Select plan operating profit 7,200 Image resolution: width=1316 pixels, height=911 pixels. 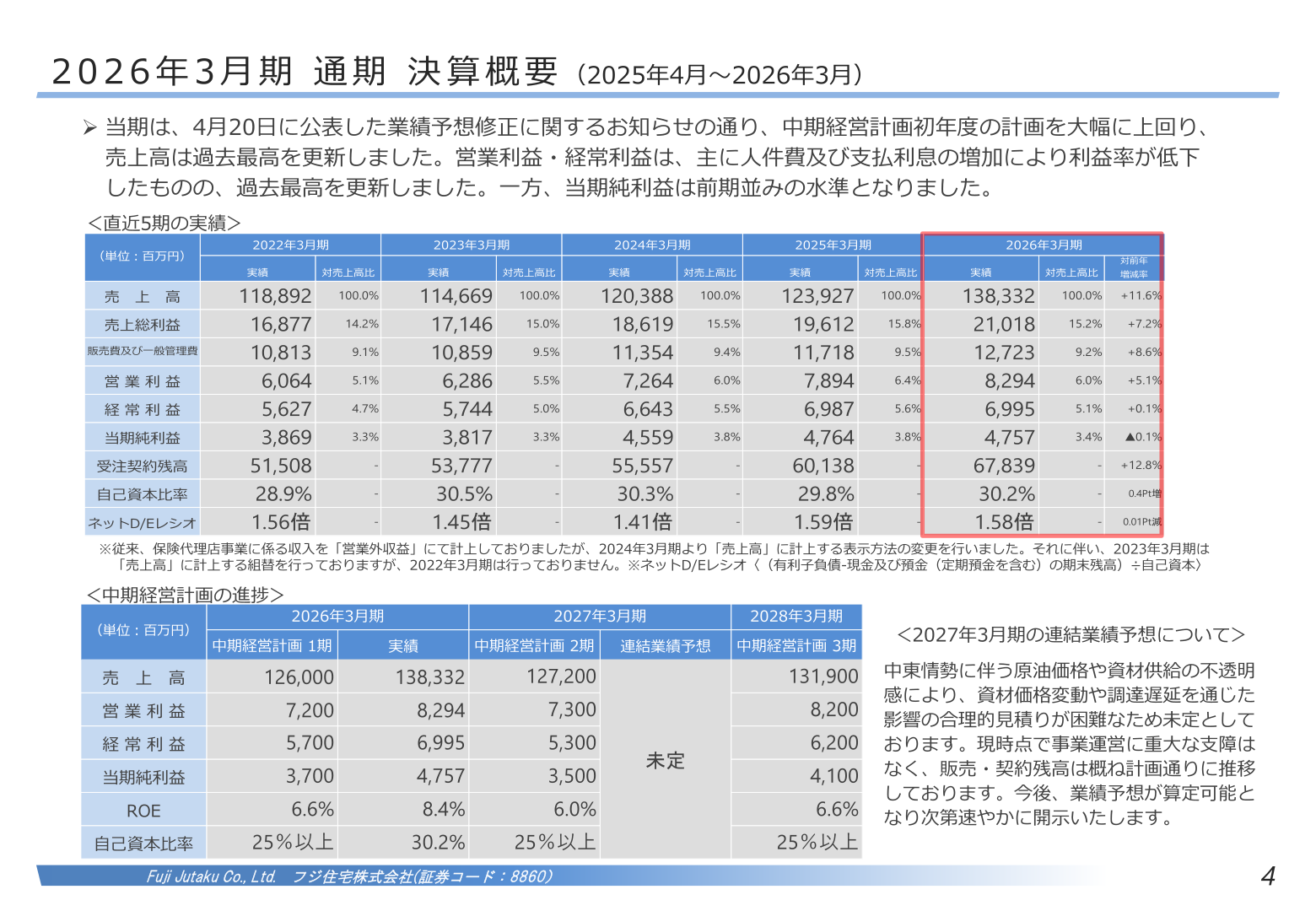point(310,710)
